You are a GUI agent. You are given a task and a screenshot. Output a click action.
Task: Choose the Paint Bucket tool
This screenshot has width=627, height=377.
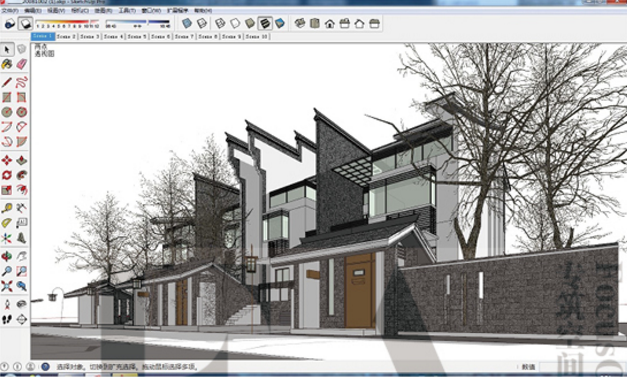[x=7, y=64]
